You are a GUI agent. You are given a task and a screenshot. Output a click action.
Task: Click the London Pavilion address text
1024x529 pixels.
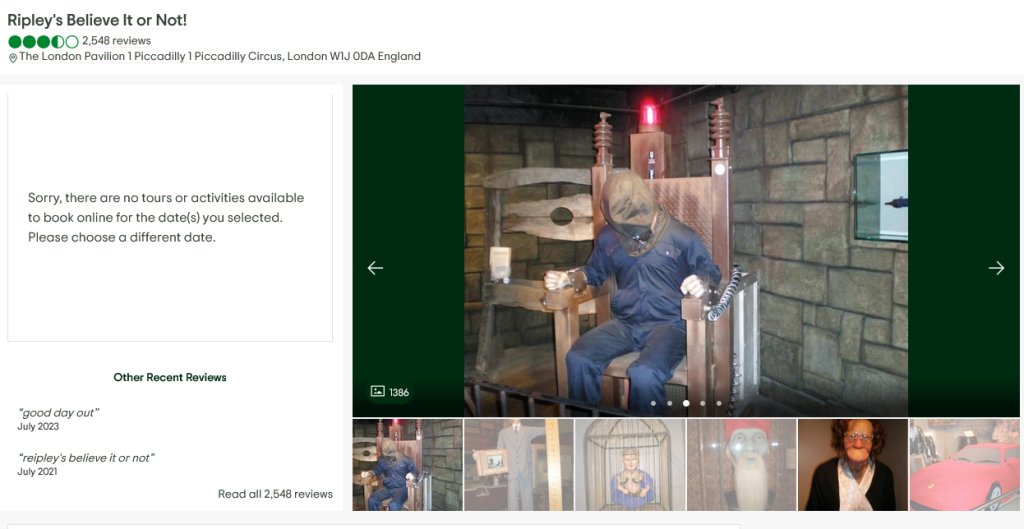[220, 57]
